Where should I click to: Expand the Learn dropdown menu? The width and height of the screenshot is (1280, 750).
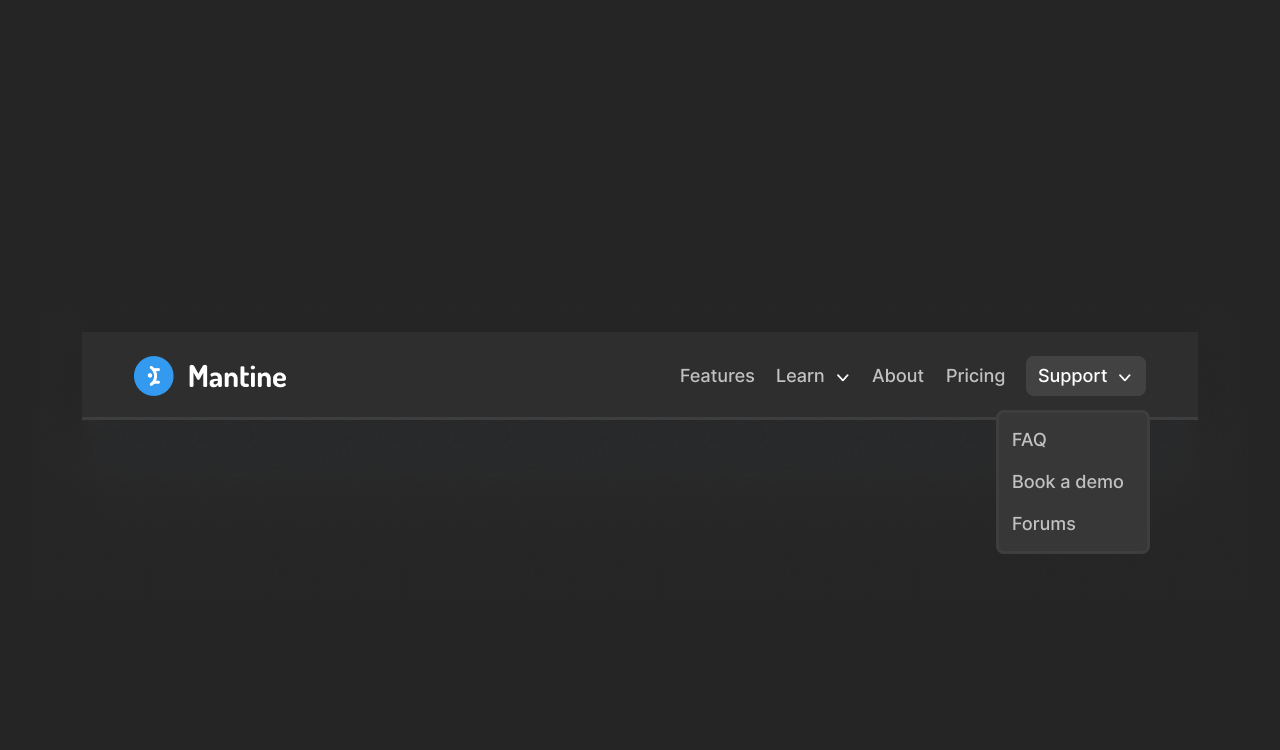click(812, 376)
